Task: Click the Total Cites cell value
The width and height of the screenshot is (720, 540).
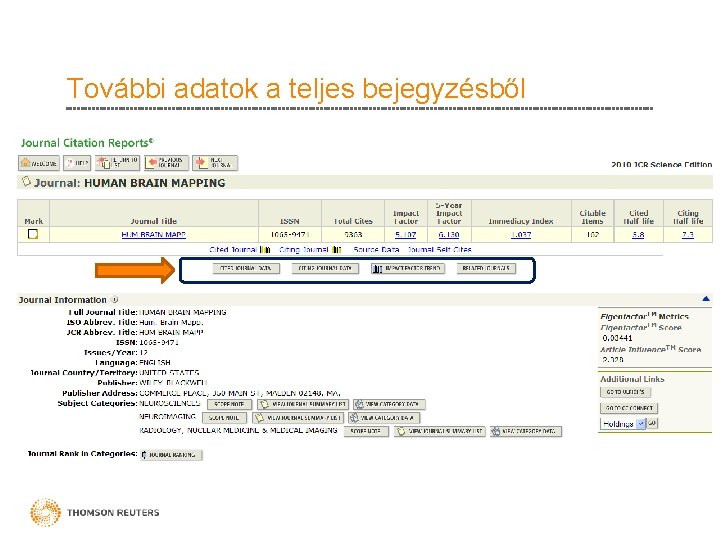Action: coord(353,235)
